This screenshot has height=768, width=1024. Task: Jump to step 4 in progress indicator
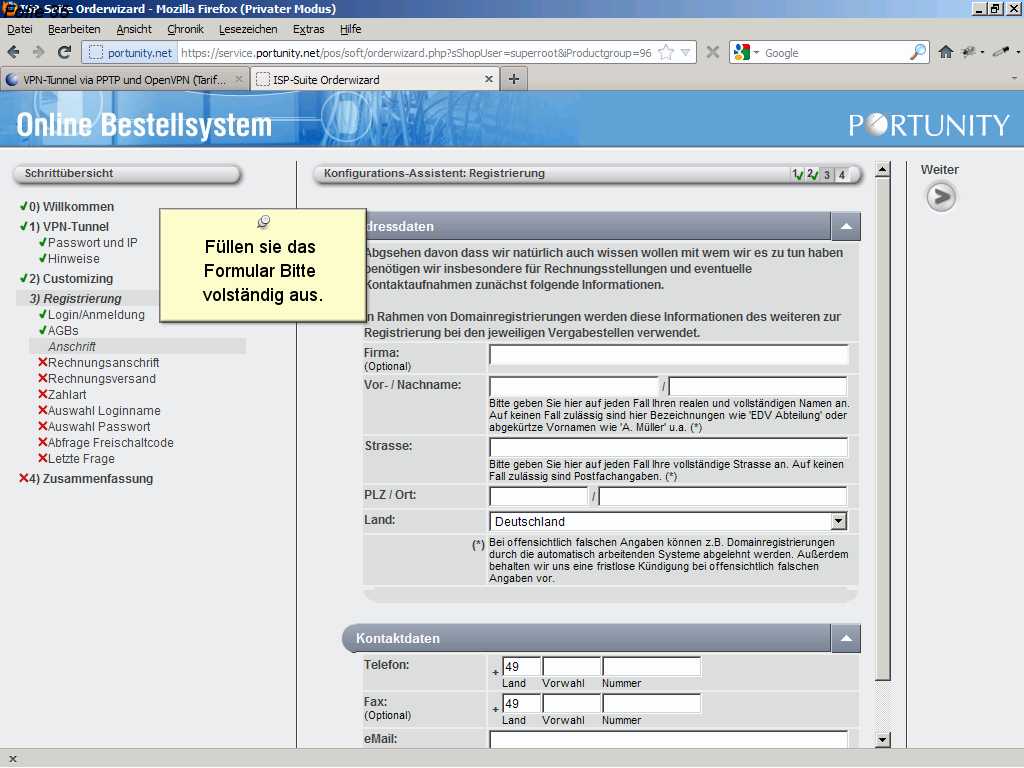coord(842,175)
